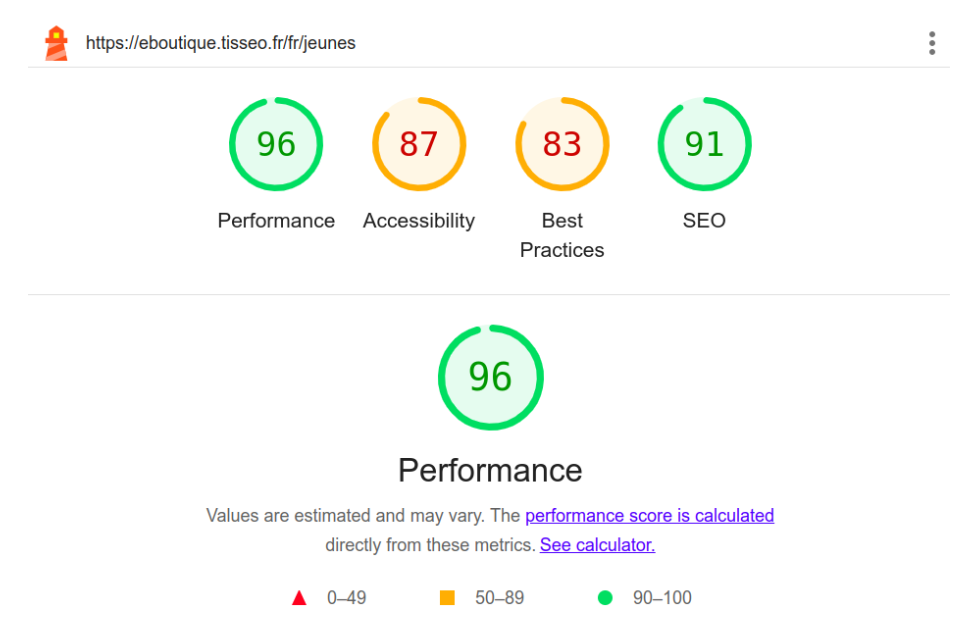Image resolution: width=971 pixels, height=637 pixels.
Task: Click the Best Practices gauge showing 83
Action: pos(562,144)
